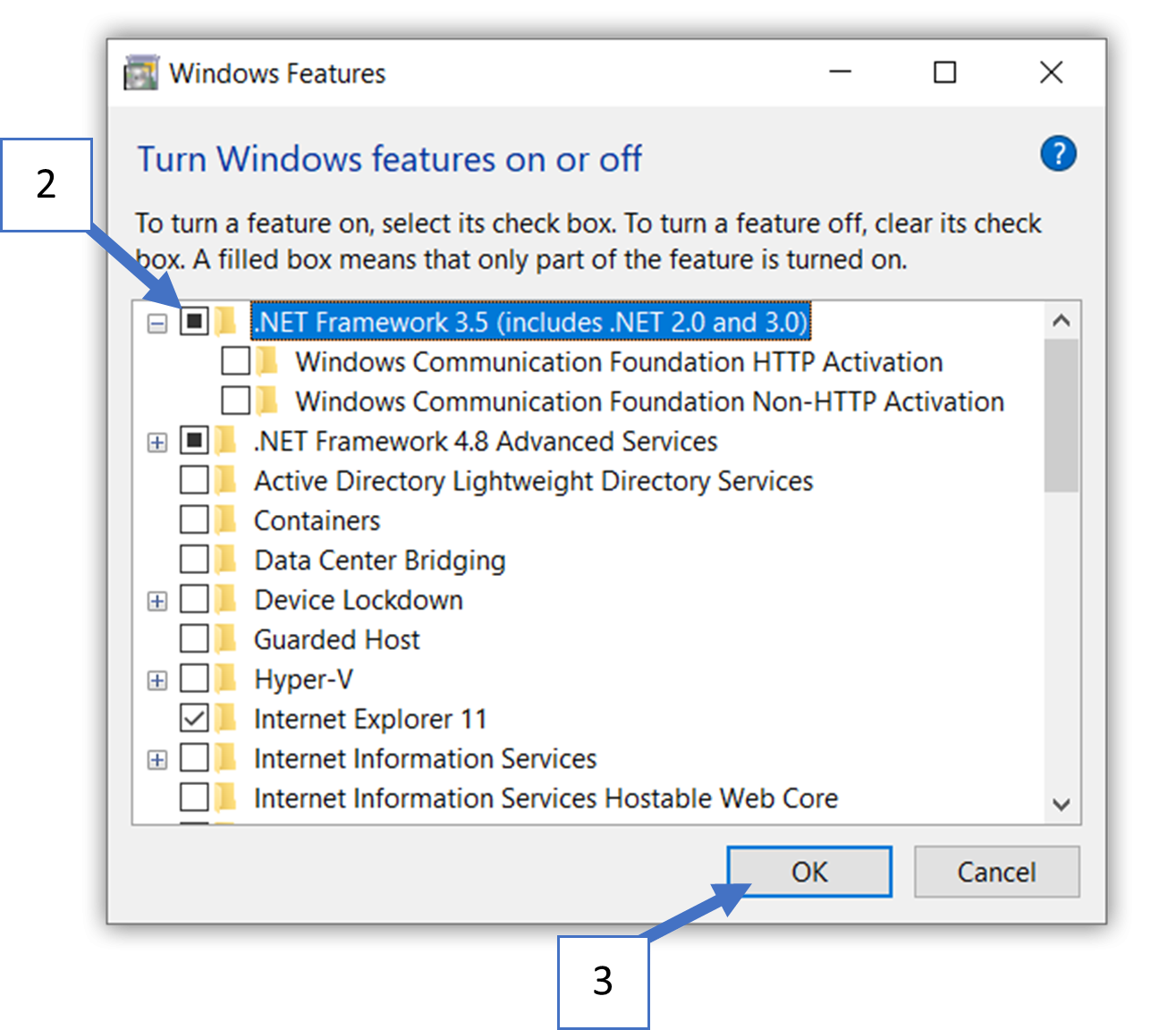
Task: Select Windows Communication Foundation HTTP Activation label
Action: pos(619,361)
